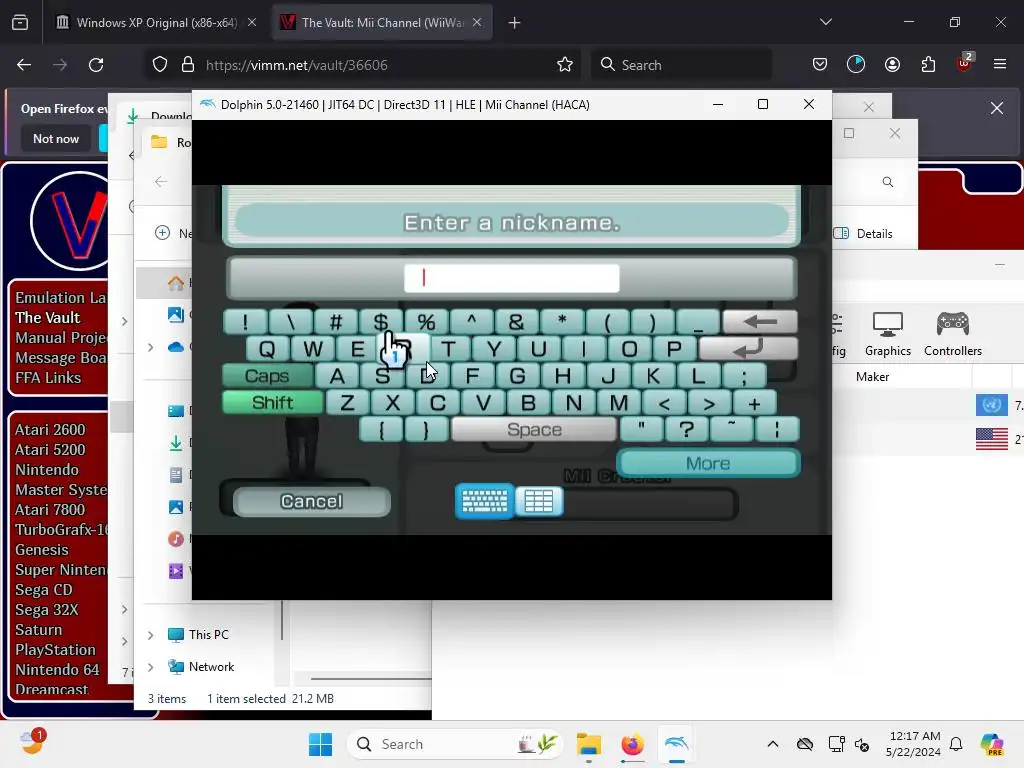This screenshot has width=1024, height=768.
Task: Tap the exclamation mark key
Action: click(245, 321)
